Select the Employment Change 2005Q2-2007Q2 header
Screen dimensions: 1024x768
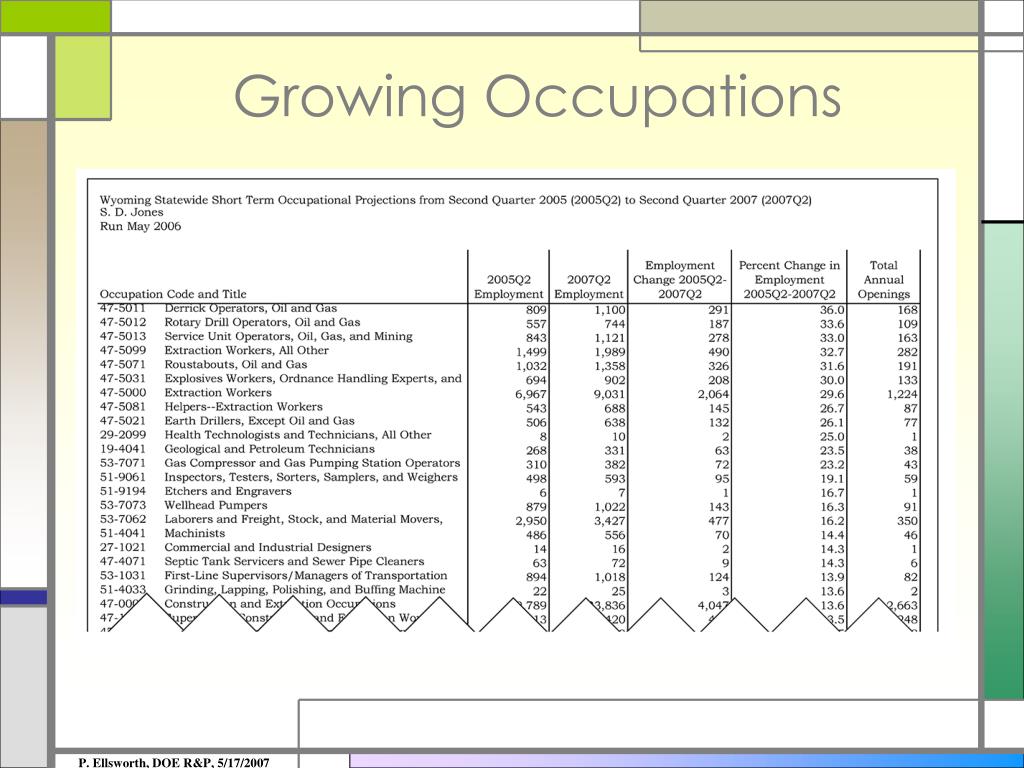[680, 280]
